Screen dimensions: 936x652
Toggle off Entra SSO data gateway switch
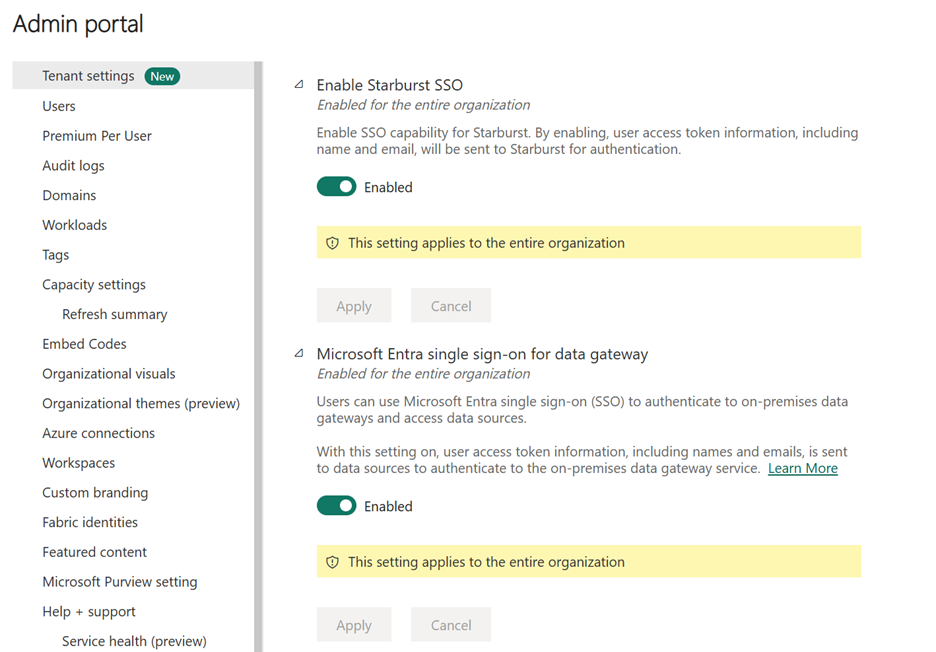click(x=337, y=506)
